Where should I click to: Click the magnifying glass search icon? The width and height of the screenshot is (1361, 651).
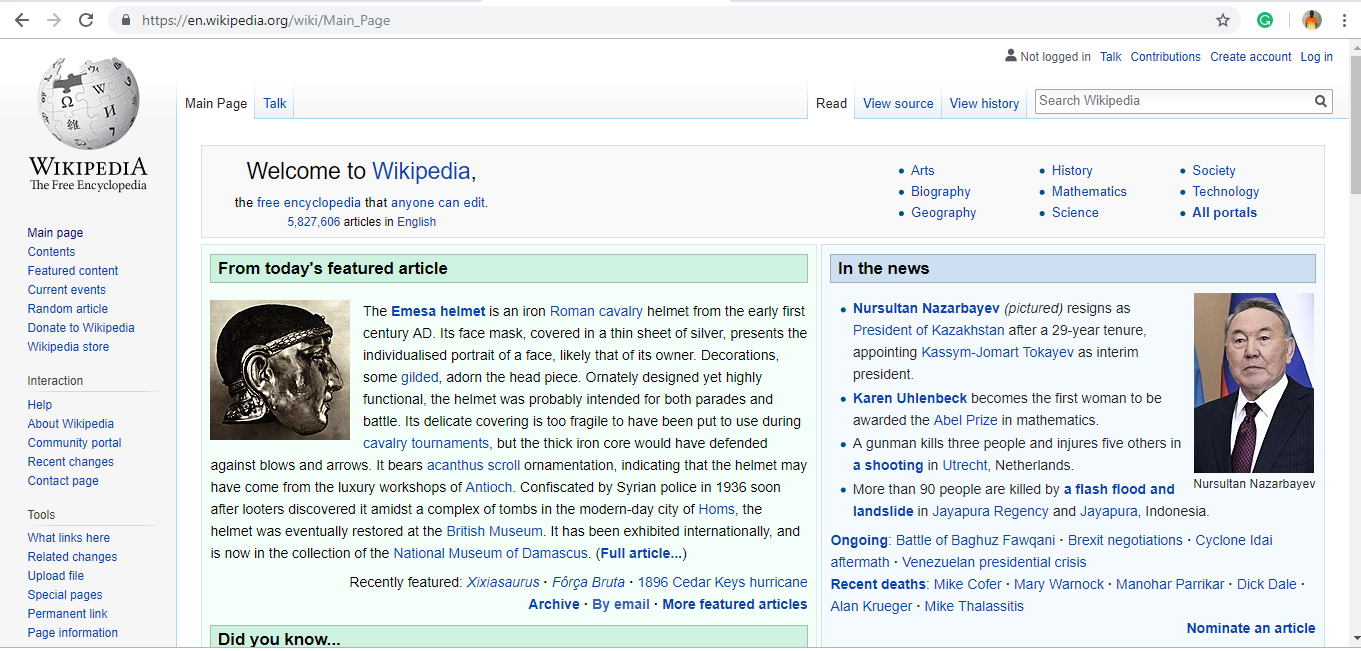coord(1321,101)
